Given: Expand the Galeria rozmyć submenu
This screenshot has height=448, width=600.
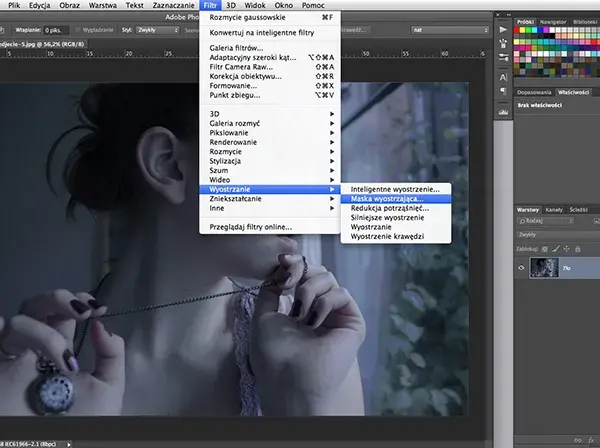Looking at the screenshot, I should [270, 124].
